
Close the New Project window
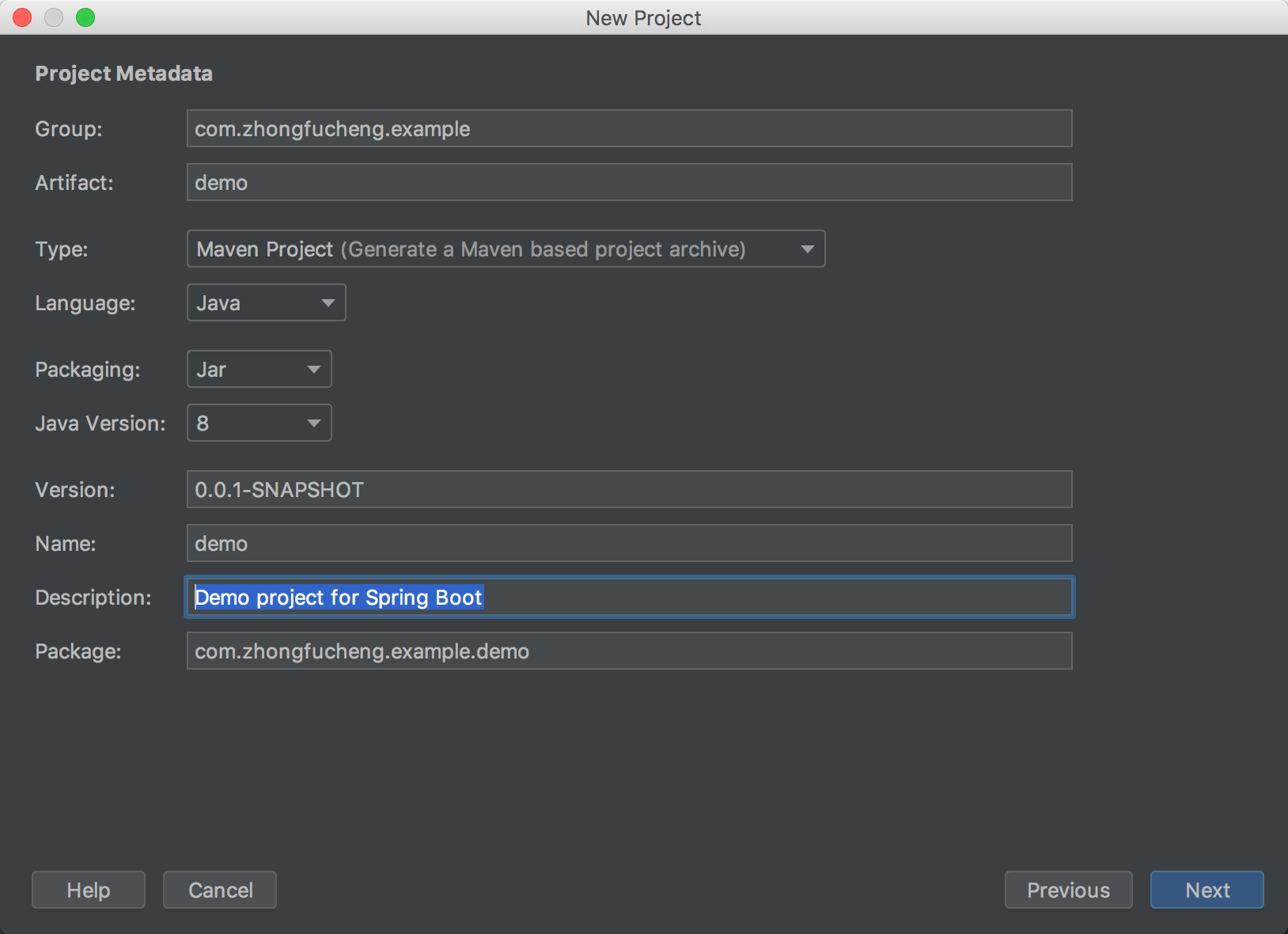pos(22,17)
